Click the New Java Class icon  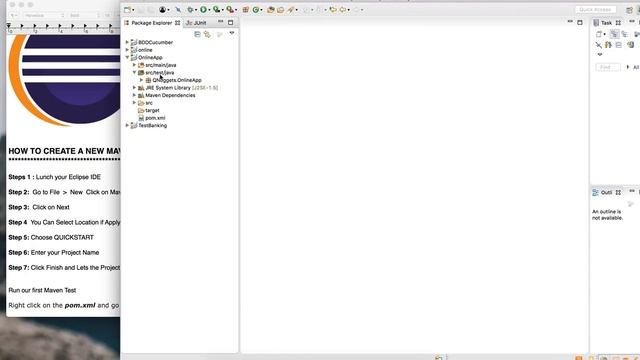click(x=256, y=9)
